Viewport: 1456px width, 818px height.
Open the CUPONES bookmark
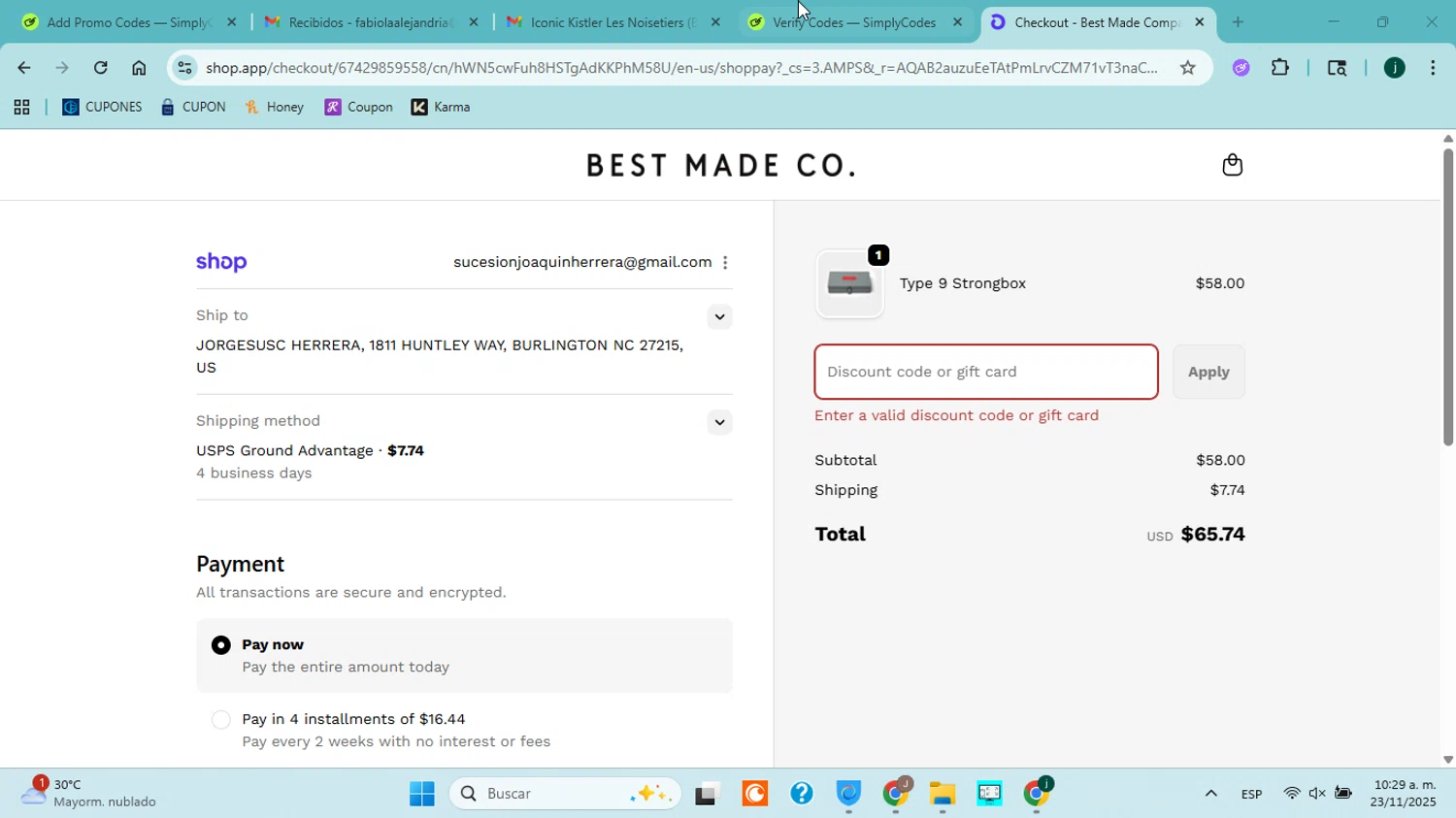(x=102, y=108)
